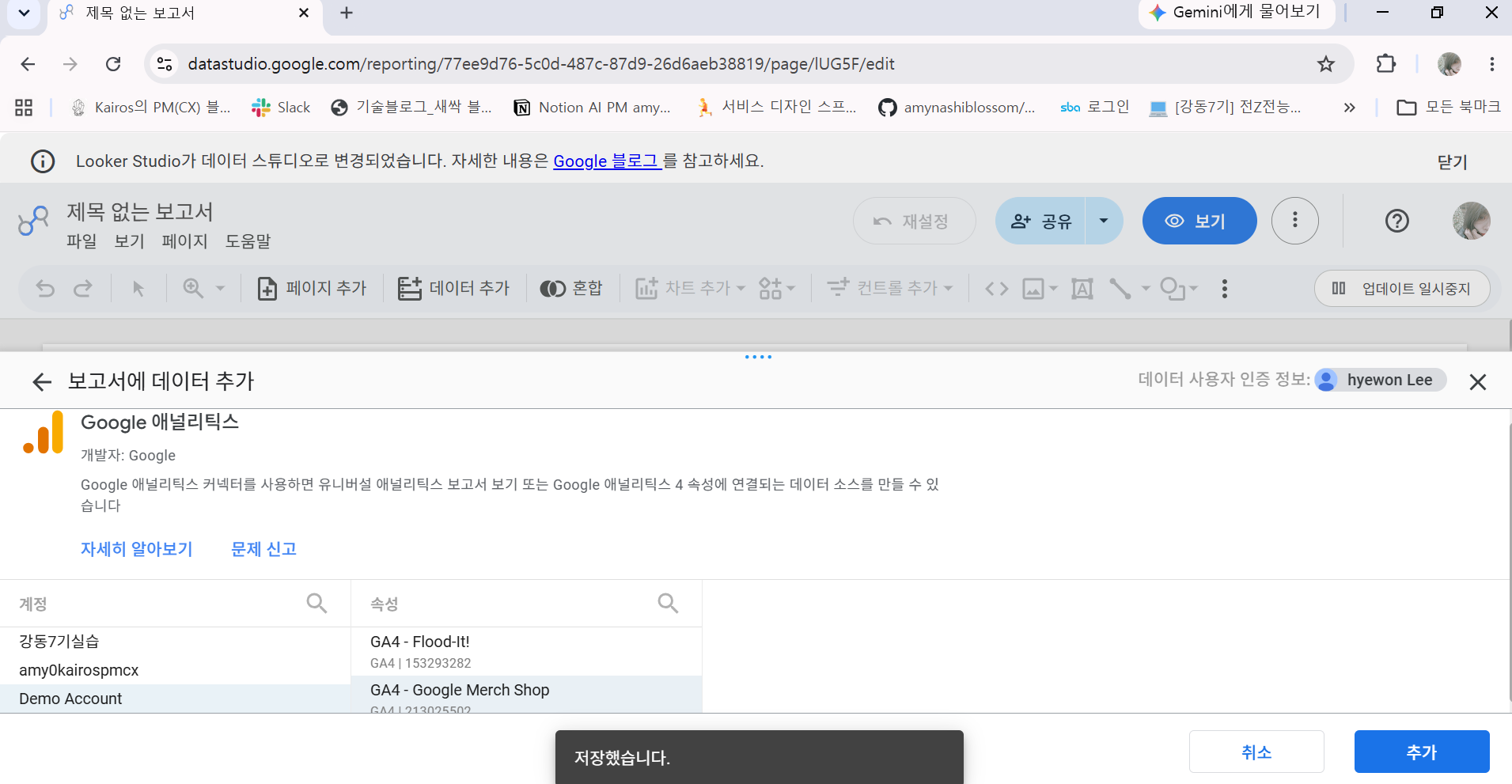The image size is (1512, 784).
Task: Toggle 업데이트 일시중지 pause updates
Action: [x=1402, y=289]
